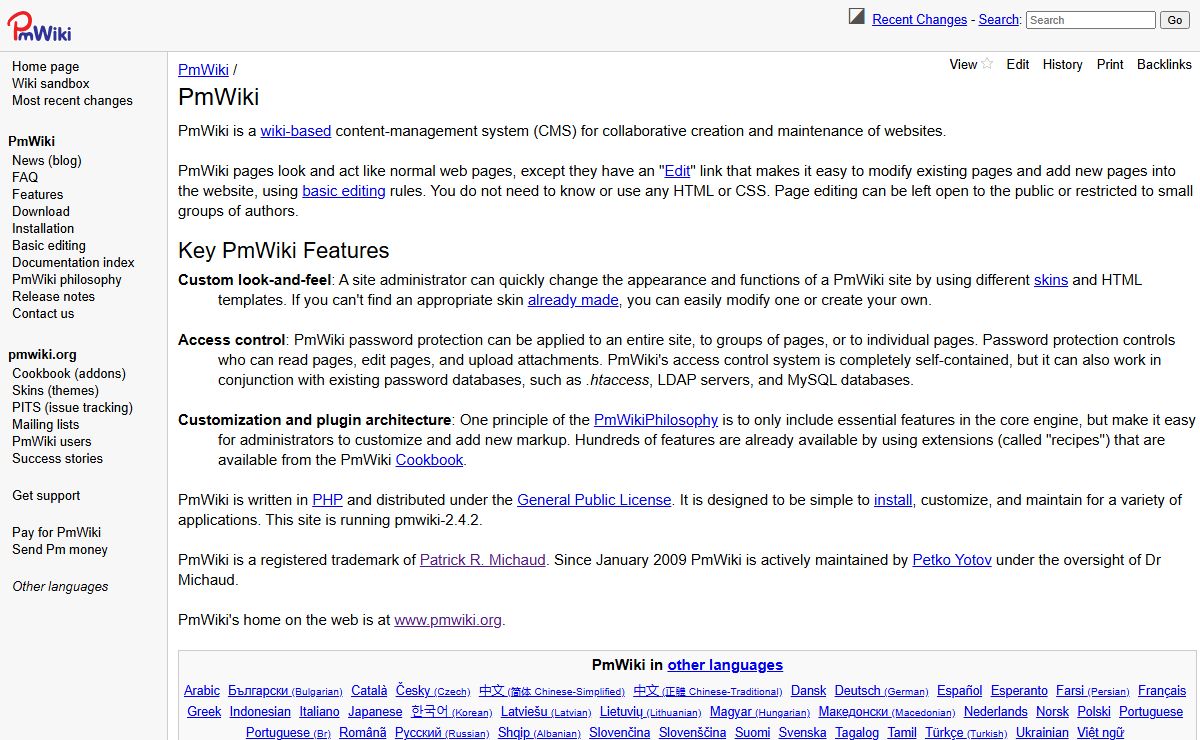Open the History page action
Viewport: 1200px width, 740px height.
(x=1062, y=64)
